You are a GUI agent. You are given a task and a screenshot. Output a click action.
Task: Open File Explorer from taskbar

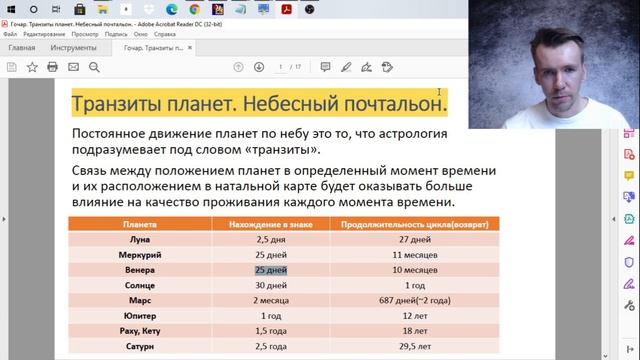[102, 9]
